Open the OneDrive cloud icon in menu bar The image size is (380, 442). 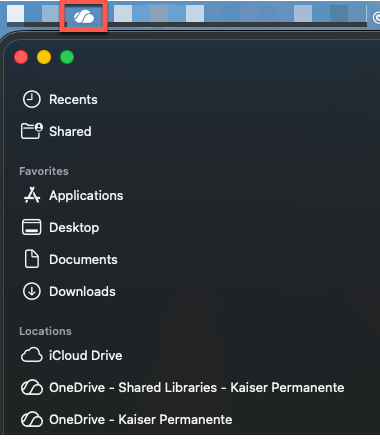[x=84, y=16]
